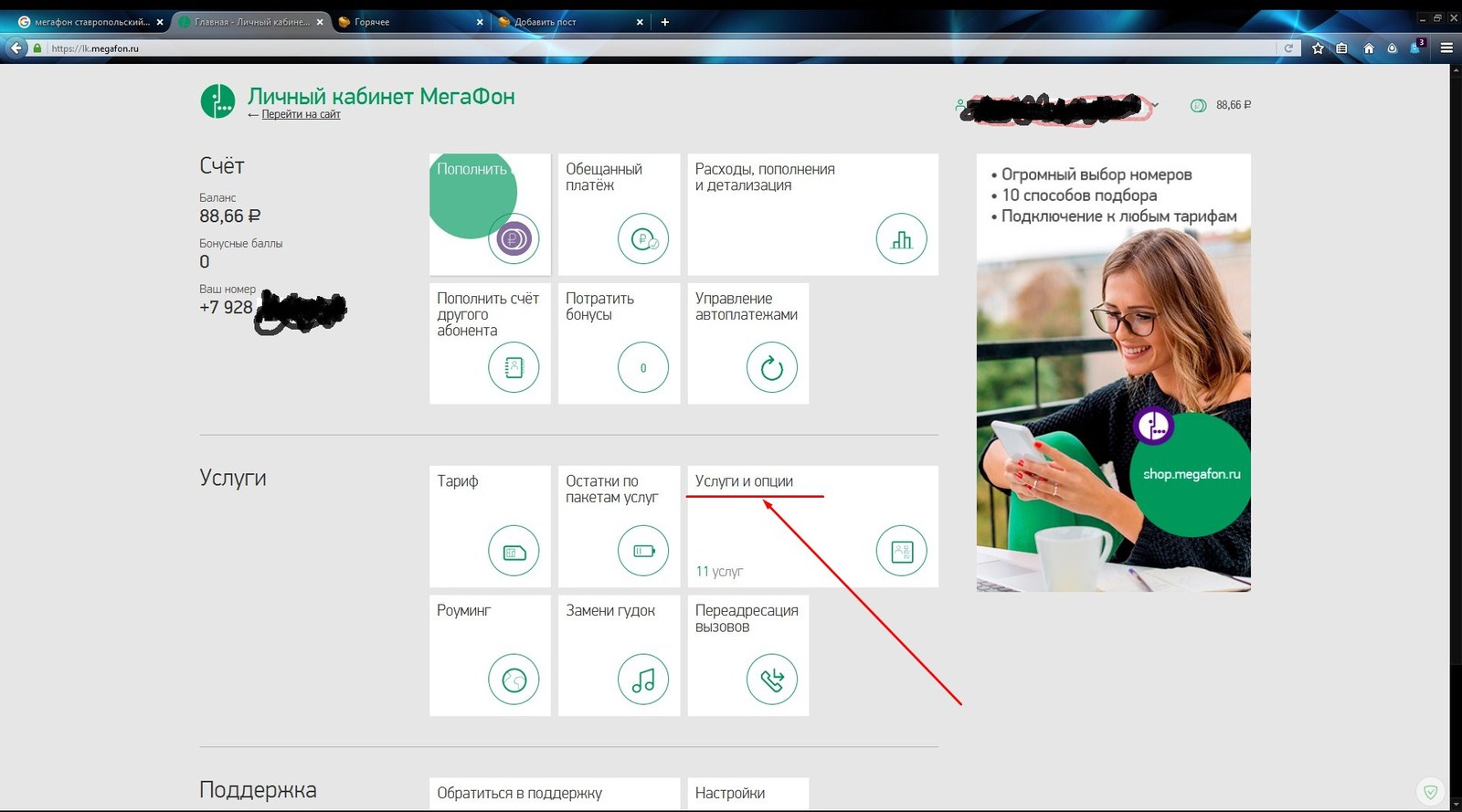
Task: Open the Настройки tile
Action: click(x=747, y=793)
